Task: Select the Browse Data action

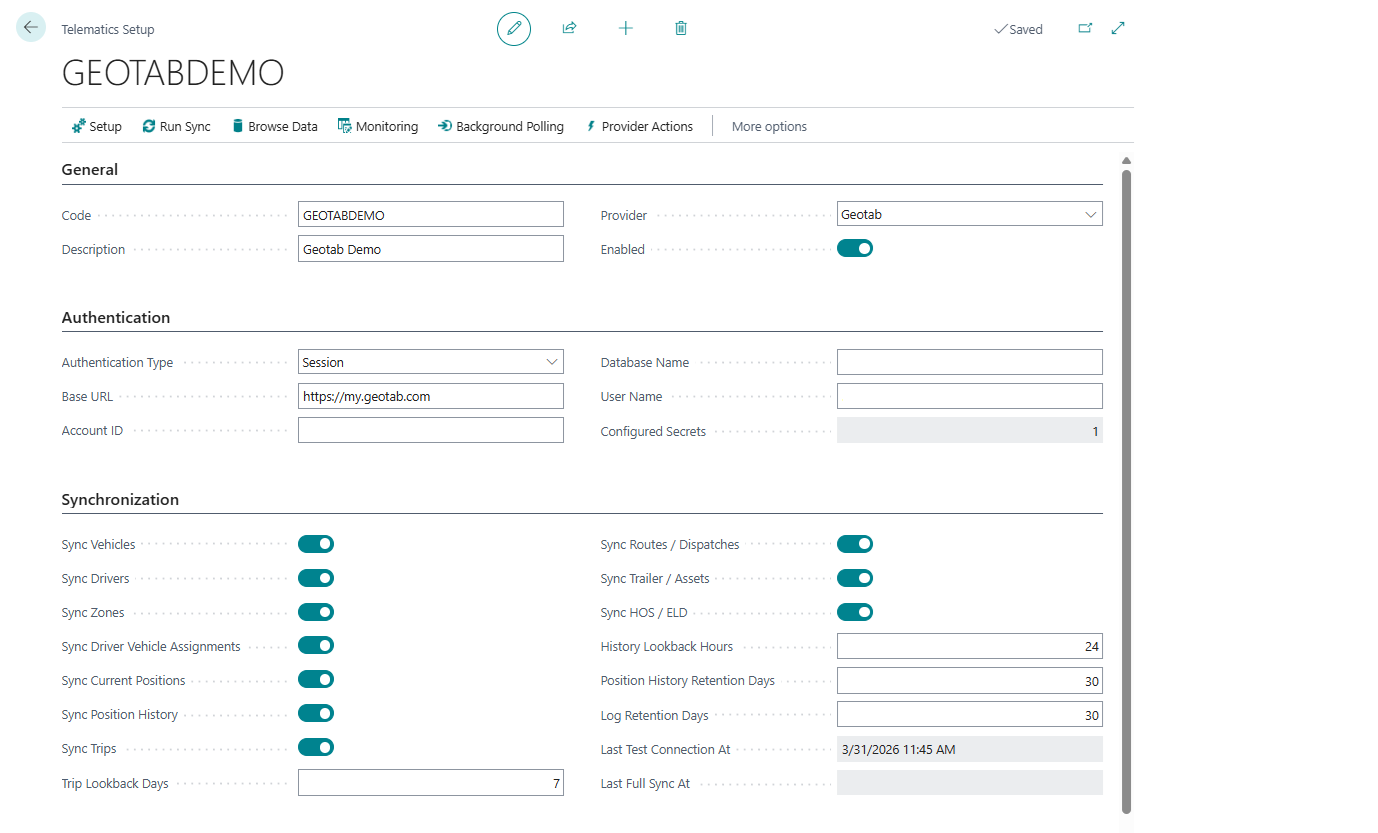Action: click(274, 125)
